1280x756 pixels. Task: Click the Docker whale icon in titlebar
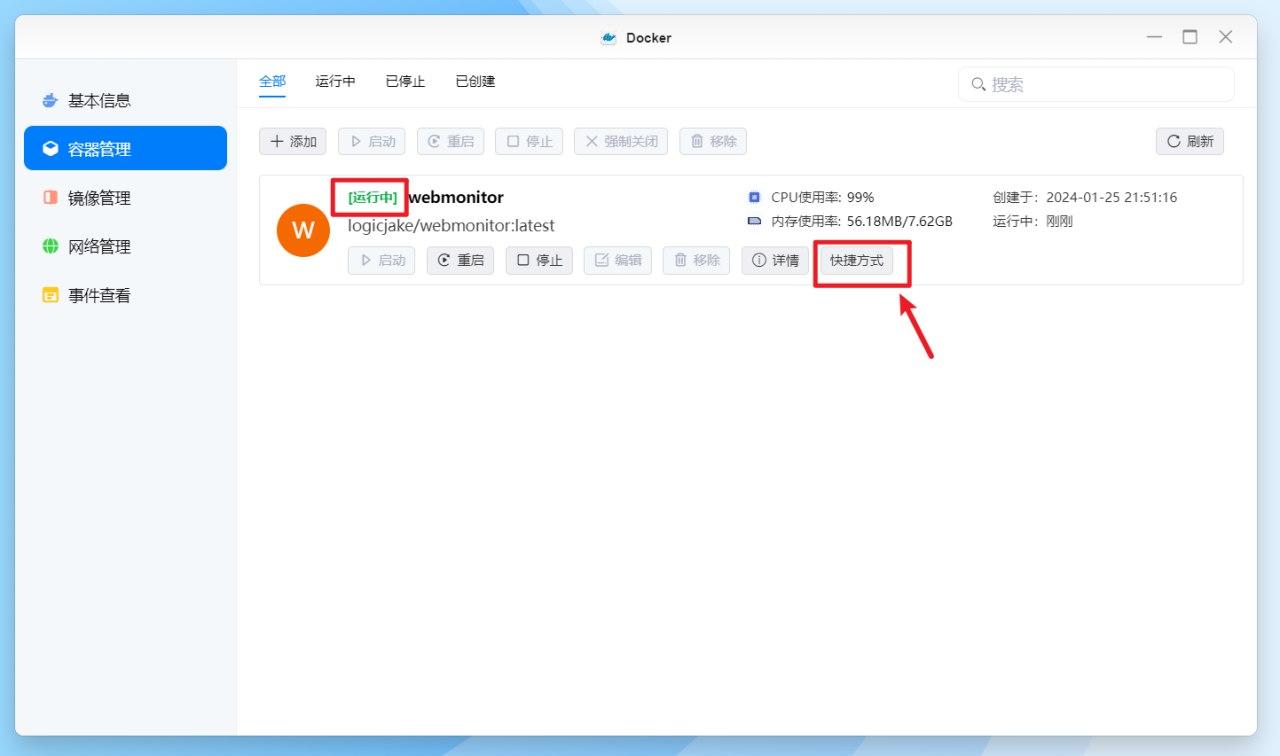pyautogui.click(x=609, y=37)
